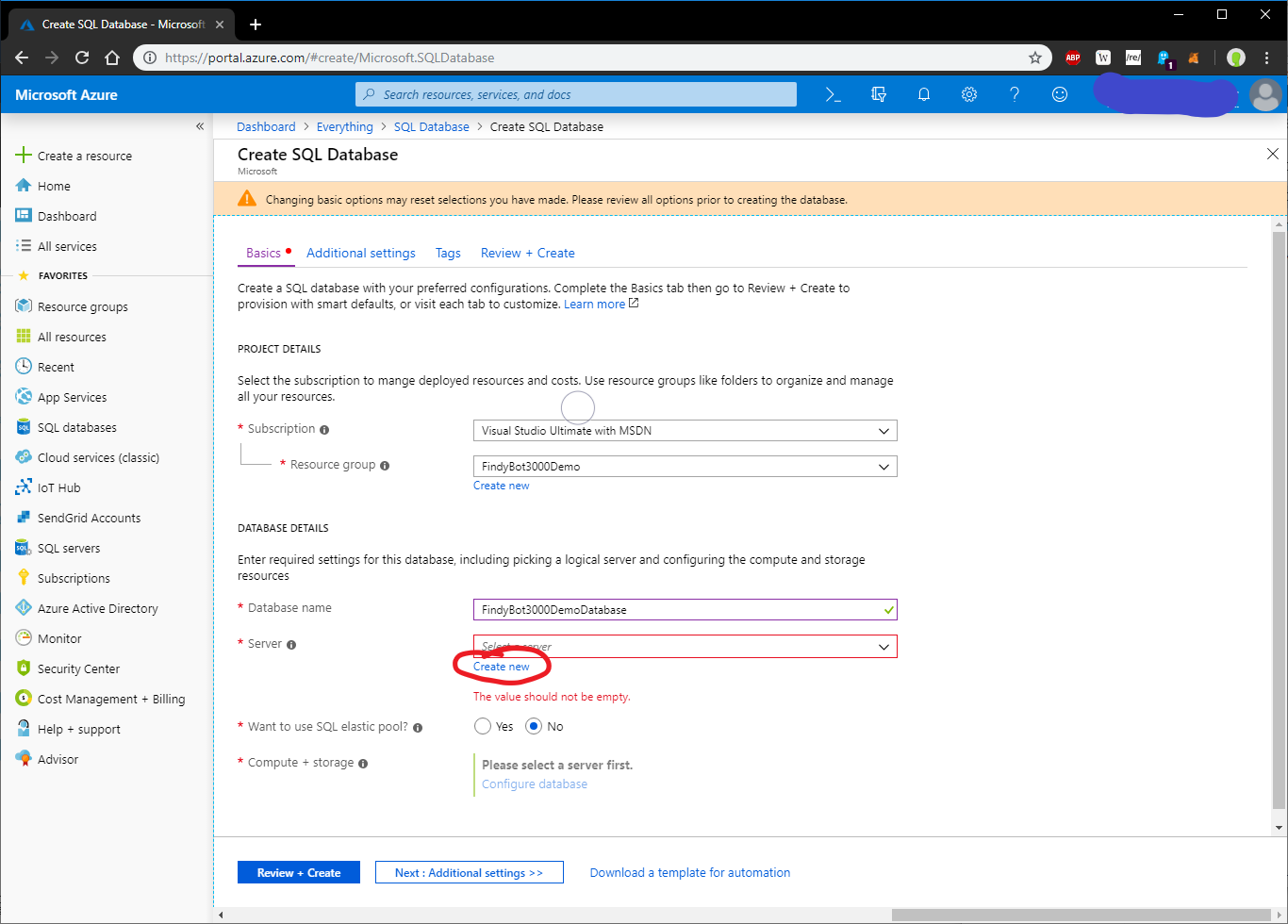This screenshot has width=1288, height=924.
Task: Click the Server info icon
Action: point(291,645)
